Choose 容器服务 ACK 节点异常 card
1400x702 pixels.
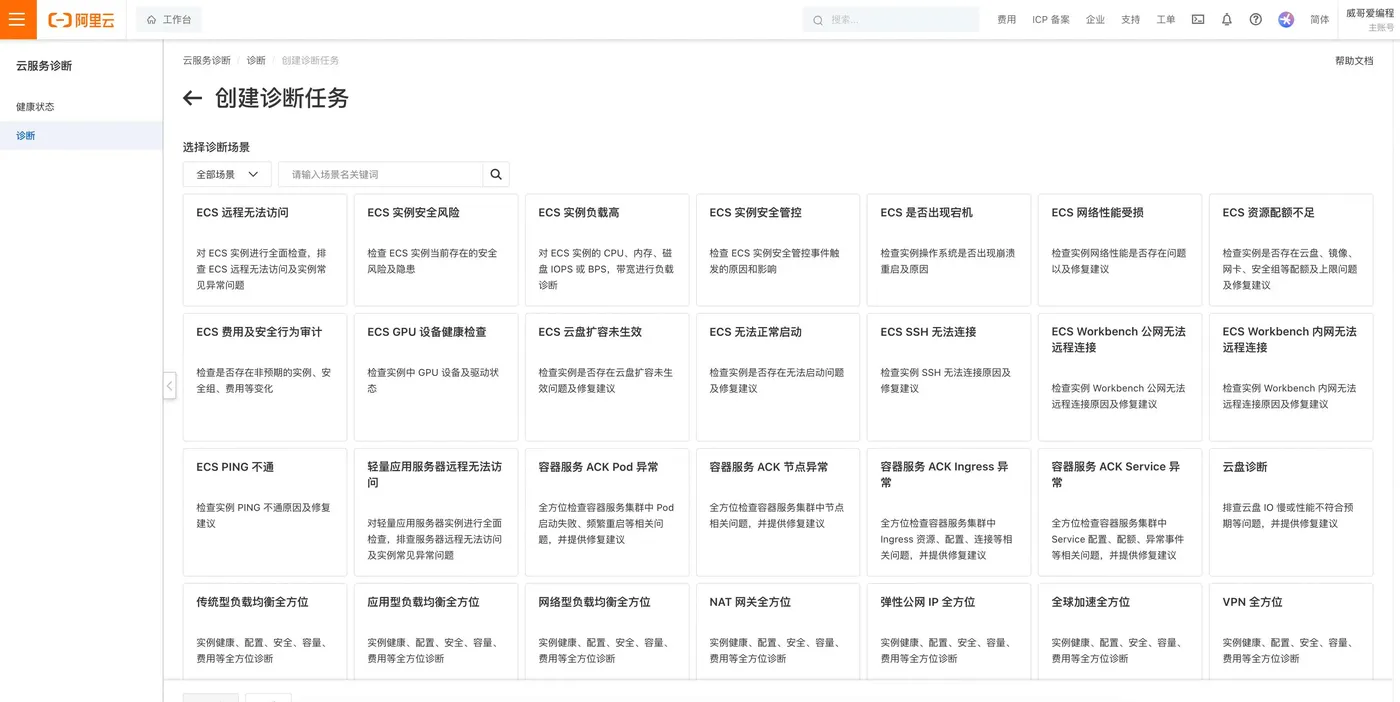(x=778, y=512)
